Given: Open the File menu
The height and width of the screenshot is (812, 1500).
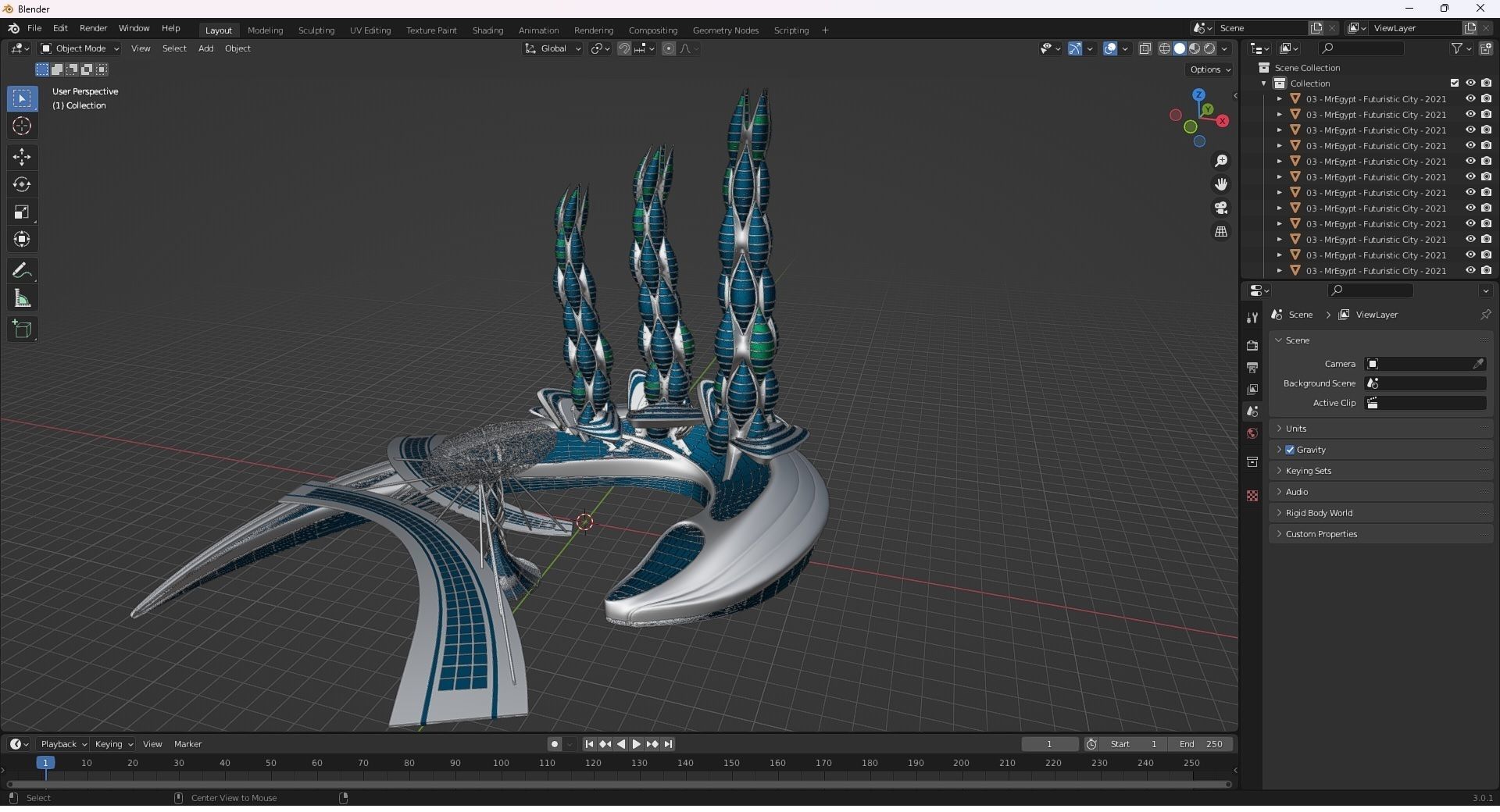Looking at the screenshot, I should tap(34, 28).
